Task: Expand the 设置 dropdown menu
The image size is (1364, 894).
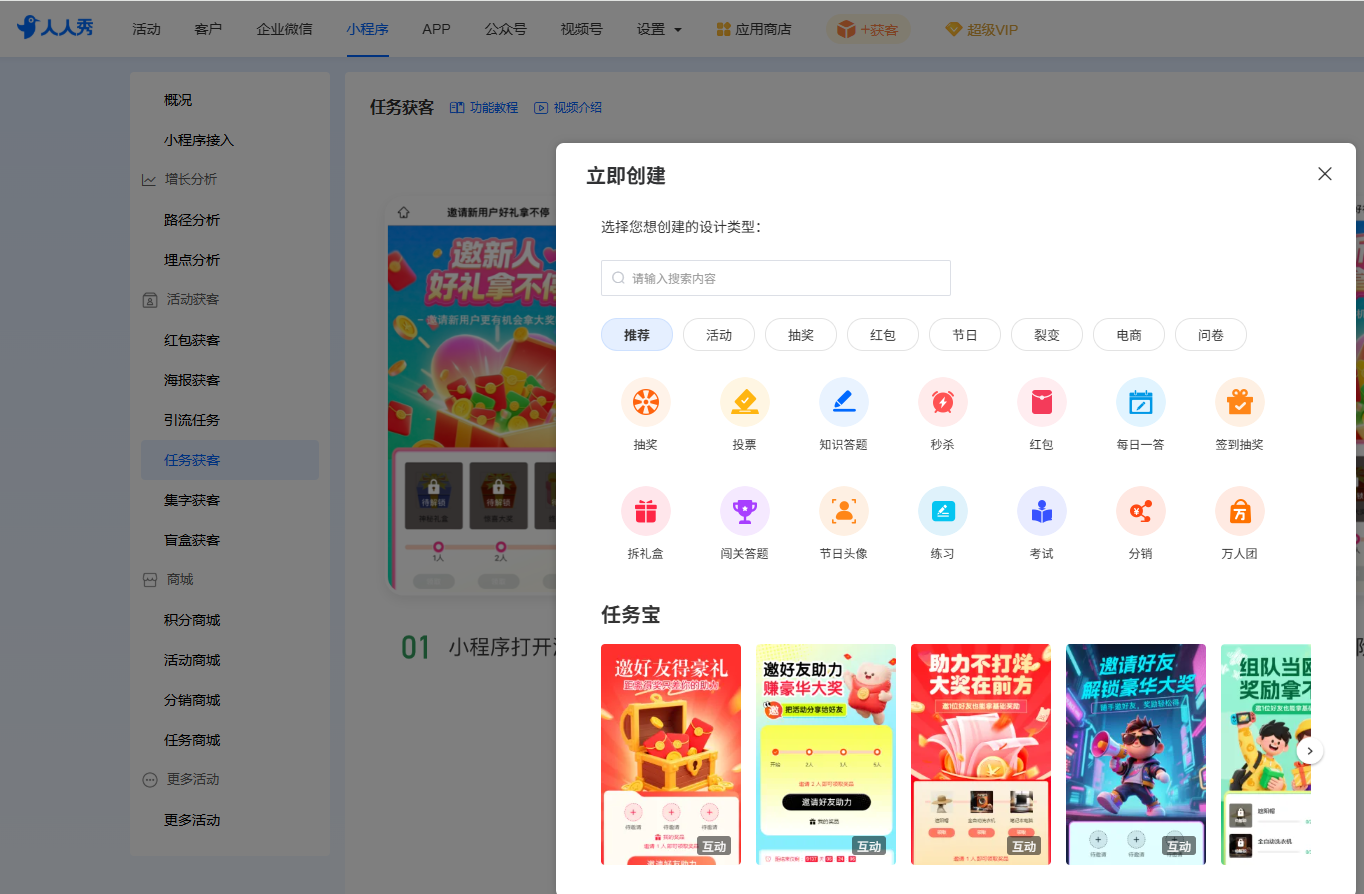Action: 659,29
